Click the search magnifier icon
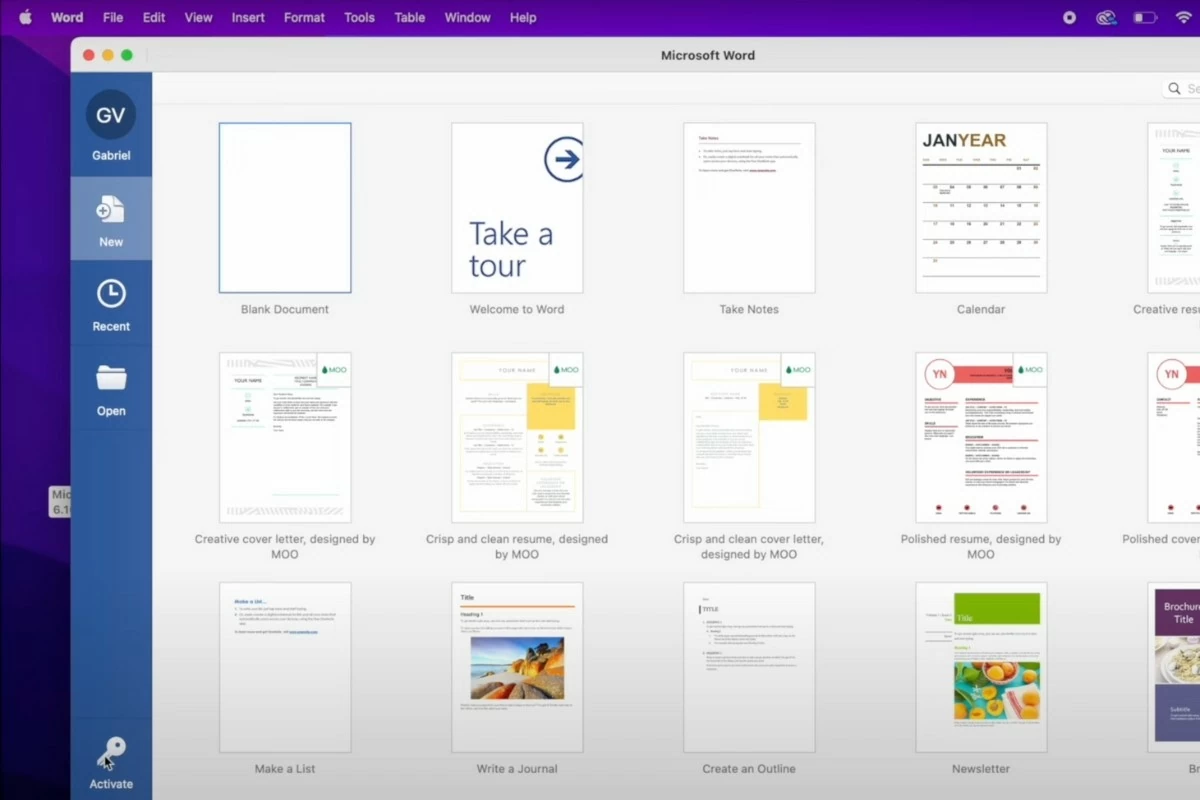The height and width of the screenshot is (800, 1200). [1175, 89]
